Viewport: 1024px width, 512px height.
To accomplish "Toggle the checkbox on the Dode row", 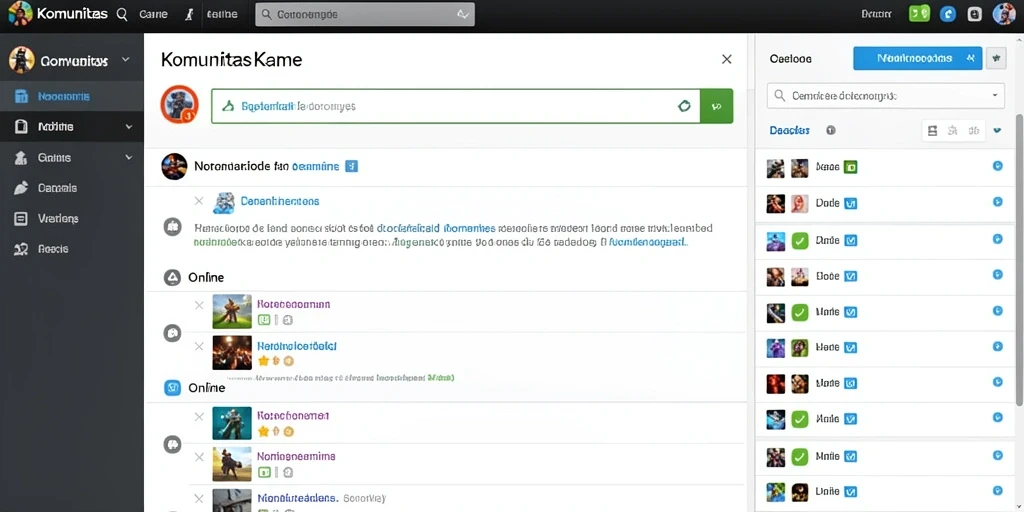I will pyautogui.click(x=850, y=204).
